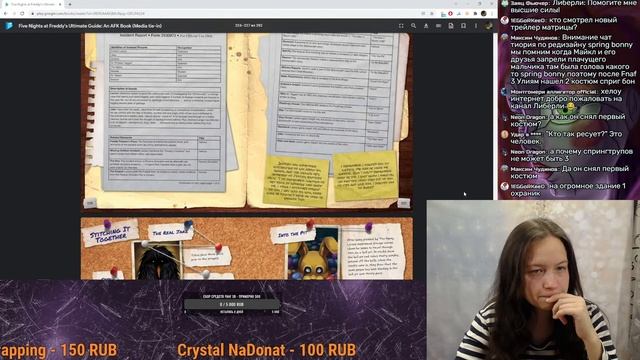Click the right page number marker

(x=403, y=203)
